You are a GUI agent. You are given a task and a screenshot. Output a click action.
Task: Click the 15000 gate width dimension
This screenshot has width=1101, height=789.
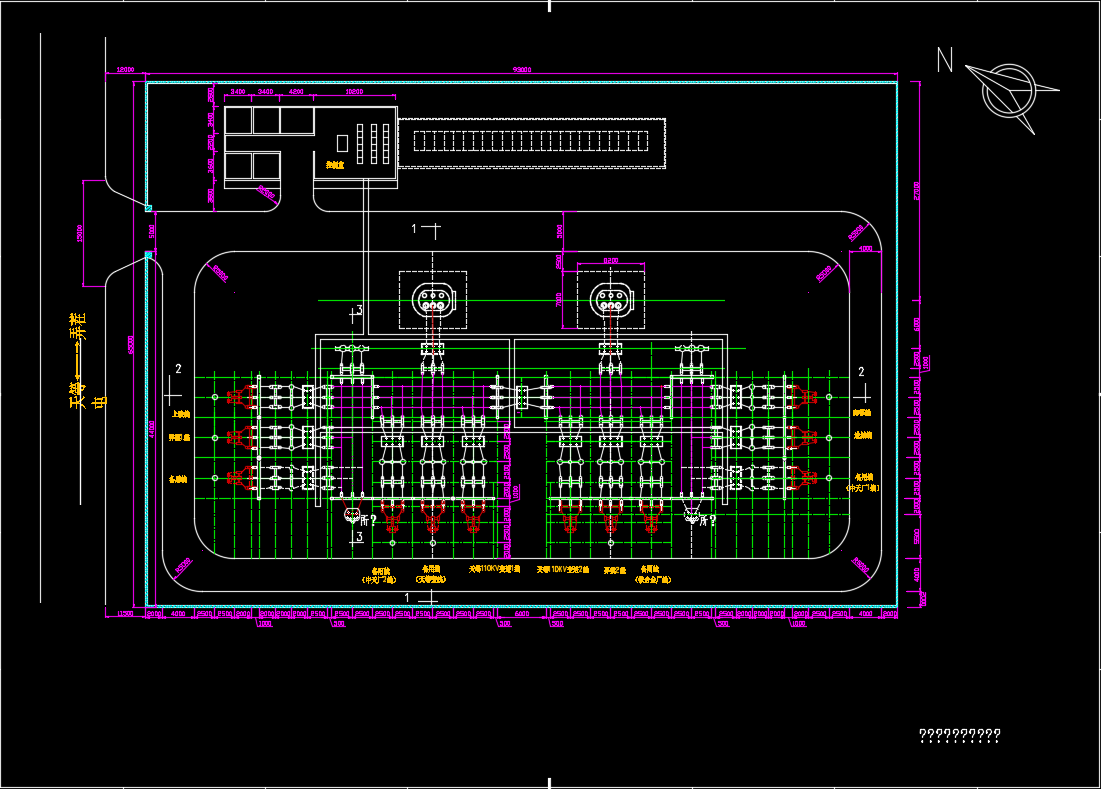79,234
